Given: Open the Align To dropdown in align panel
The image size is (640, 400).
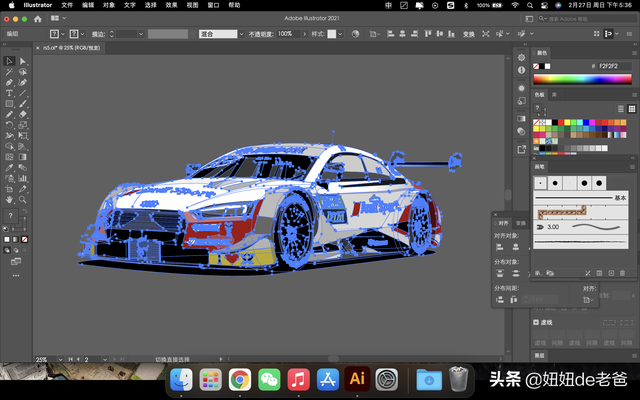Looking at the screenshot, I should point(589,299).
